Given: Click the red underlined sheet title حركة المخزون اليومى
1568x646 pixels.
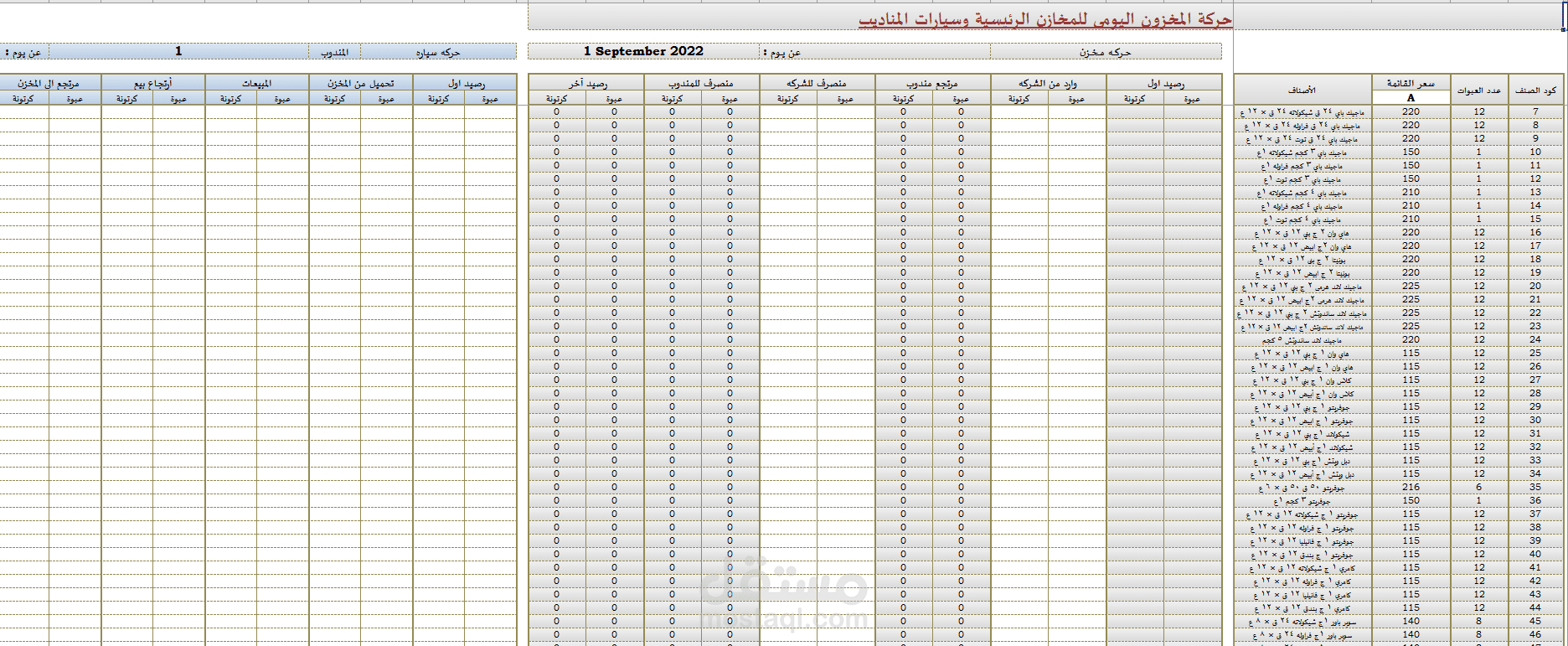Looking at the screenshot, I should 1044,18.
